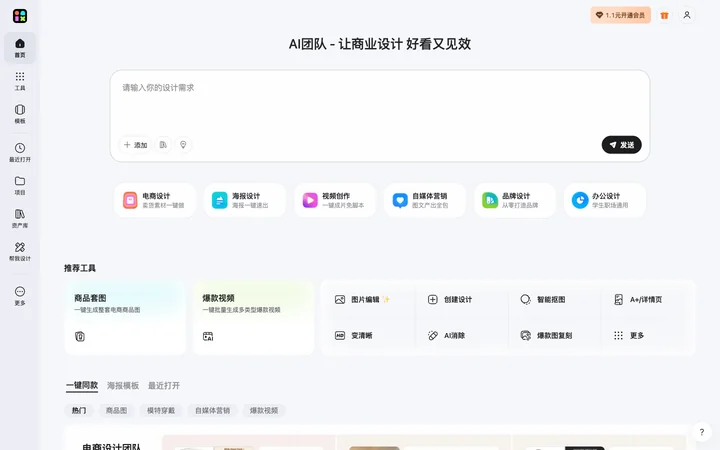Select the 视频创作 category card

334,200
